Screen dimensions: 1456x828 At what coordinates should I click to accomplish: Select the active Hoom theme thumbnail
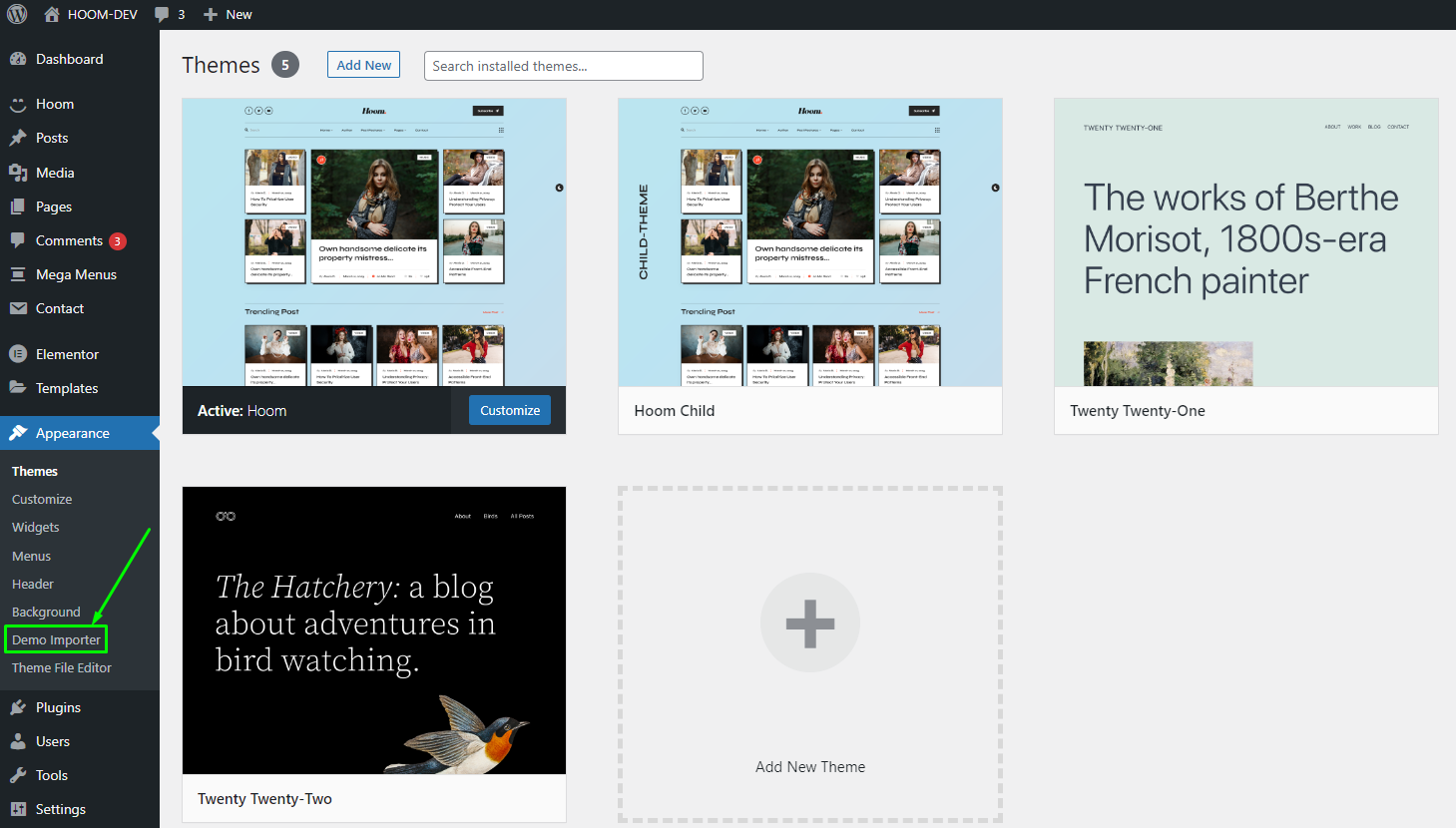pos(374,242)
